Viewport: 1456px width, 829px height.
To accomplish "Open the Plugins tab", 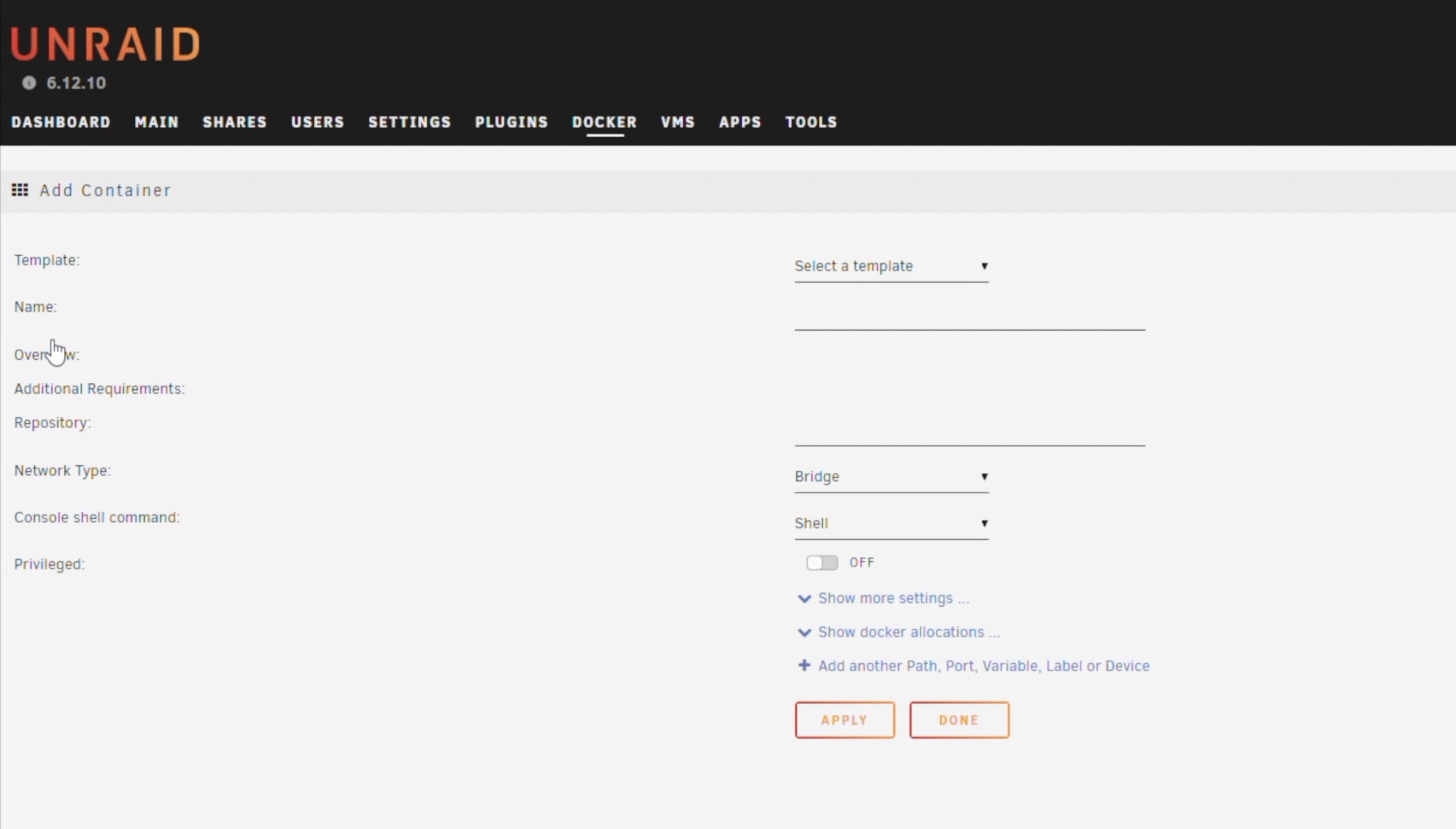I will pos(511,122).
